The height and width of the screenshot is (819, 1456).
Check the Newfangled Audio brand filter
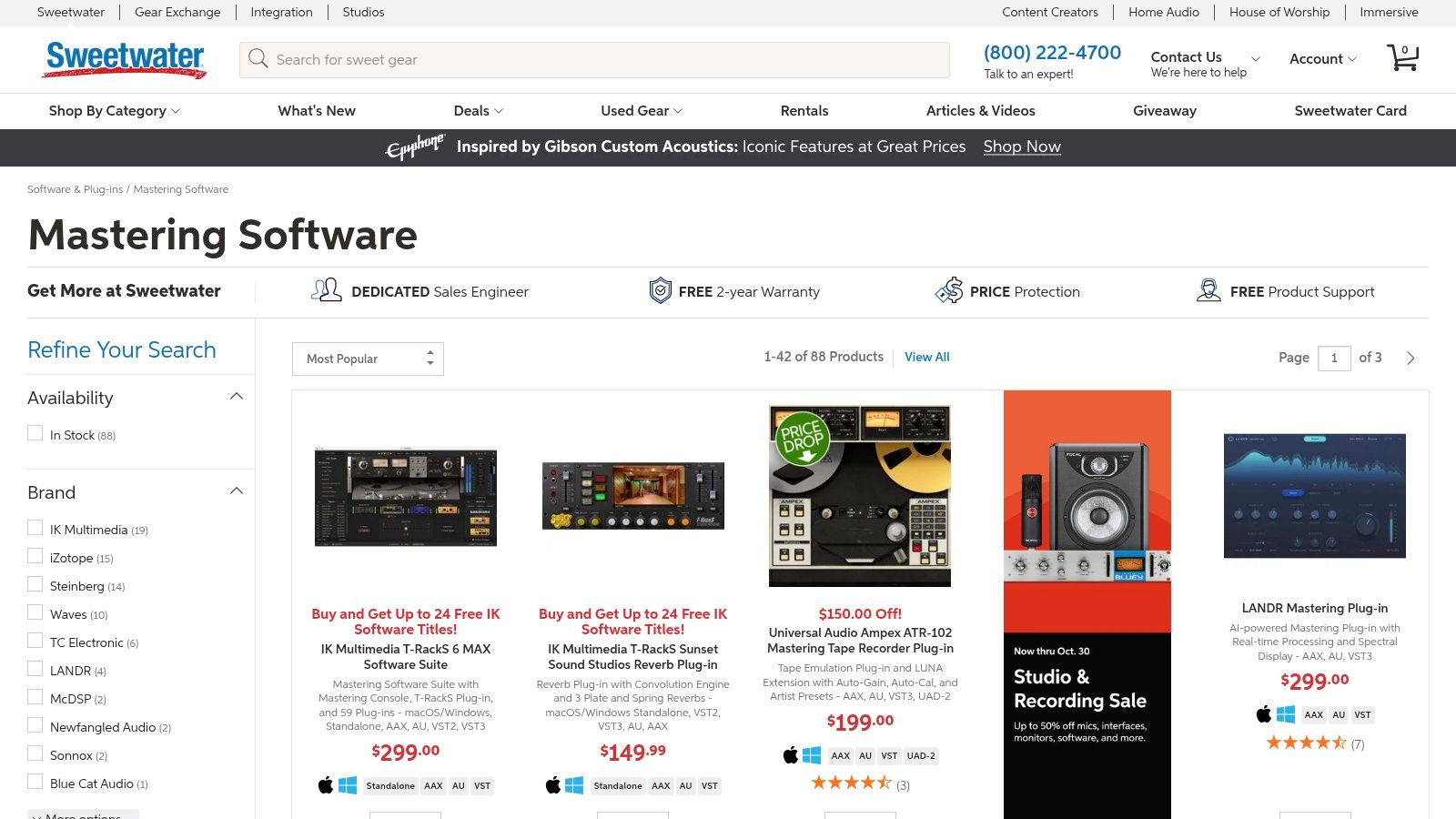tap(35, 725)
